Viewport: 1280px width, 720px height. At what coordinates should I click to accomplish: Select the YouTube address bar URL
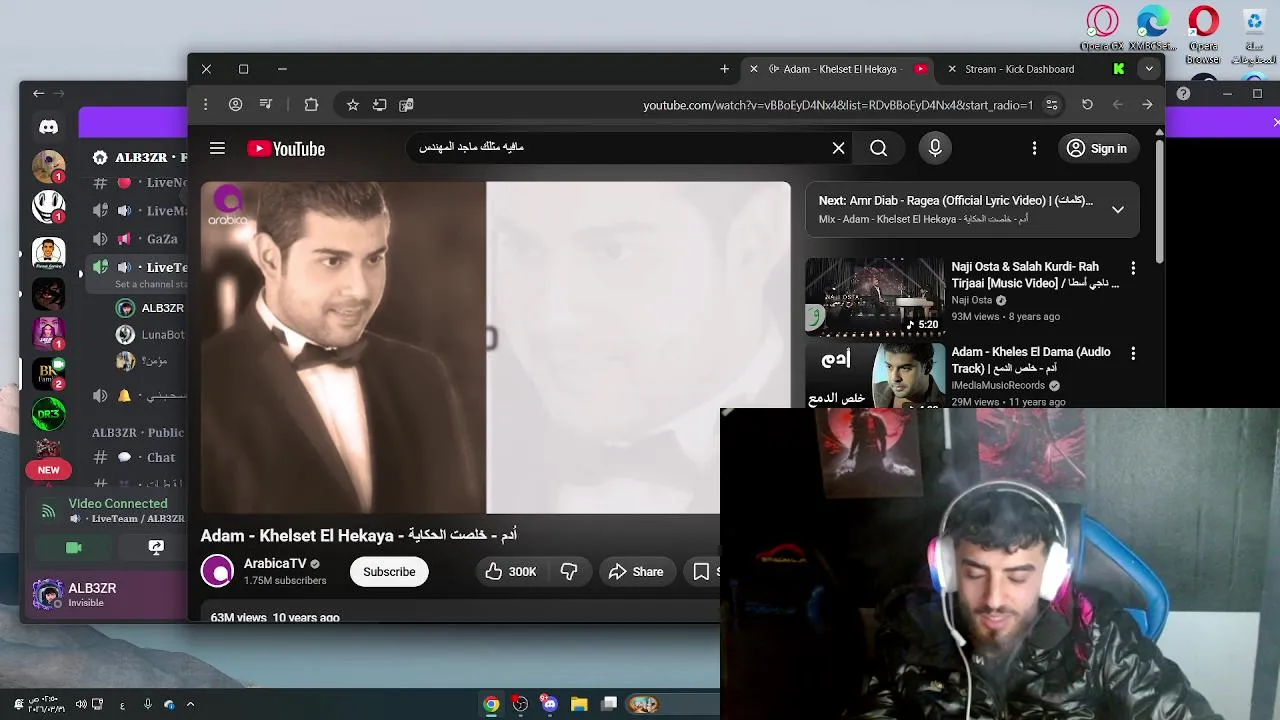pyautogui.click(x=837, y=105)
